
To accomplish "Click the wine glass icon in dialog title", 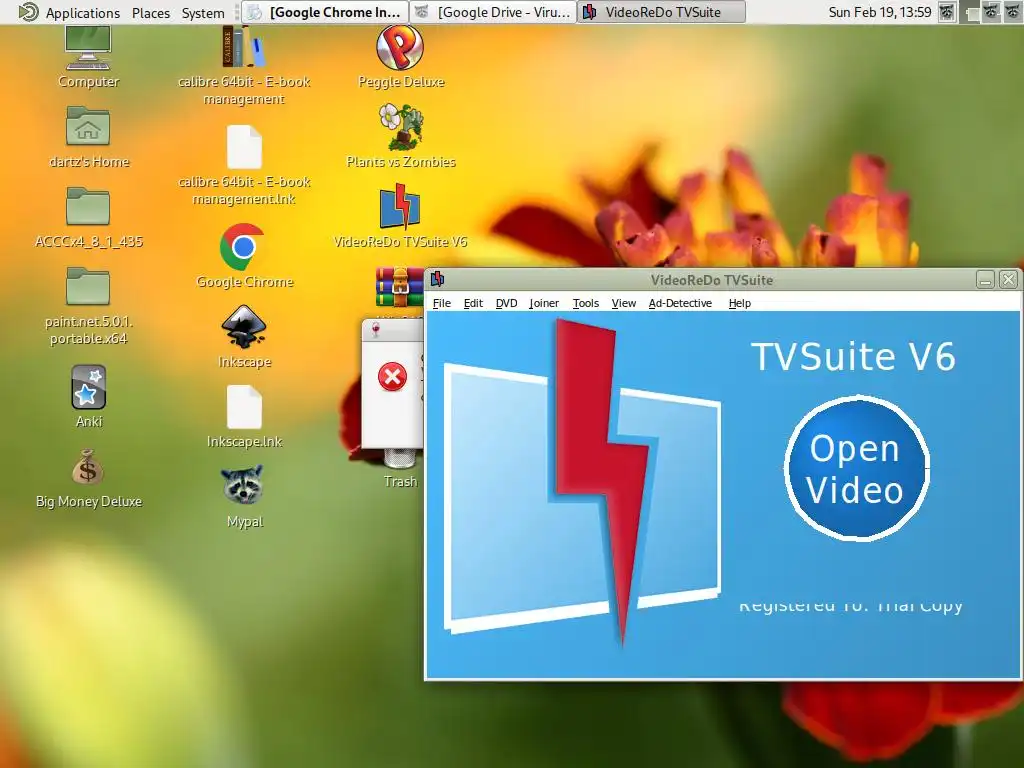I will tap(376, 330).
